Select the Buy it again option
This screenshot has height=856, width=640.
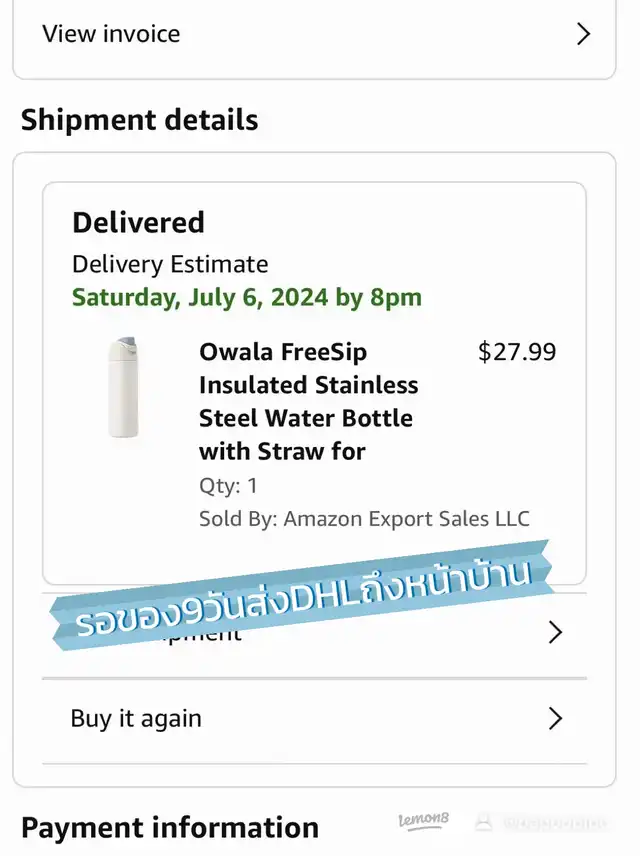[136, 718]
